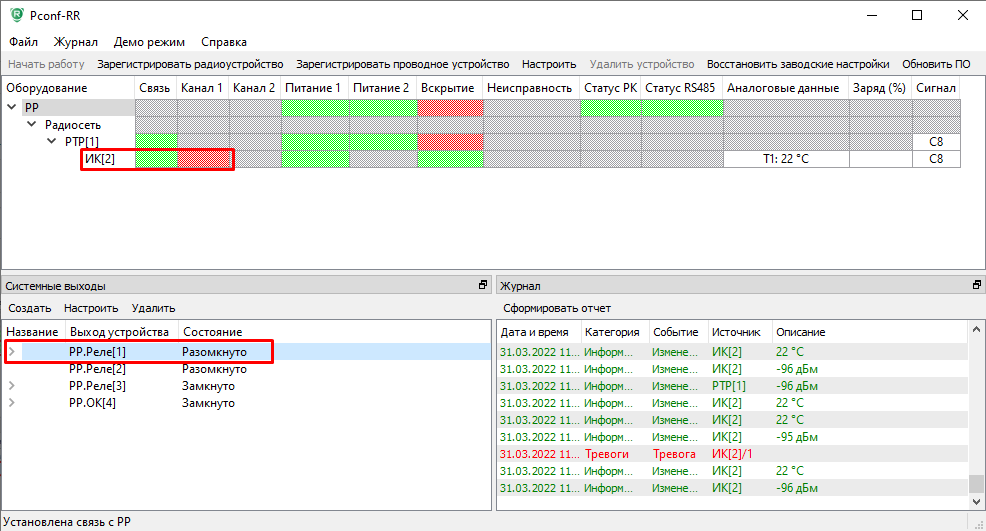Viewport: 986px width, 531px height.
Task: Expand the PP.Реле[3] output row
Action: tap(12, 386)
